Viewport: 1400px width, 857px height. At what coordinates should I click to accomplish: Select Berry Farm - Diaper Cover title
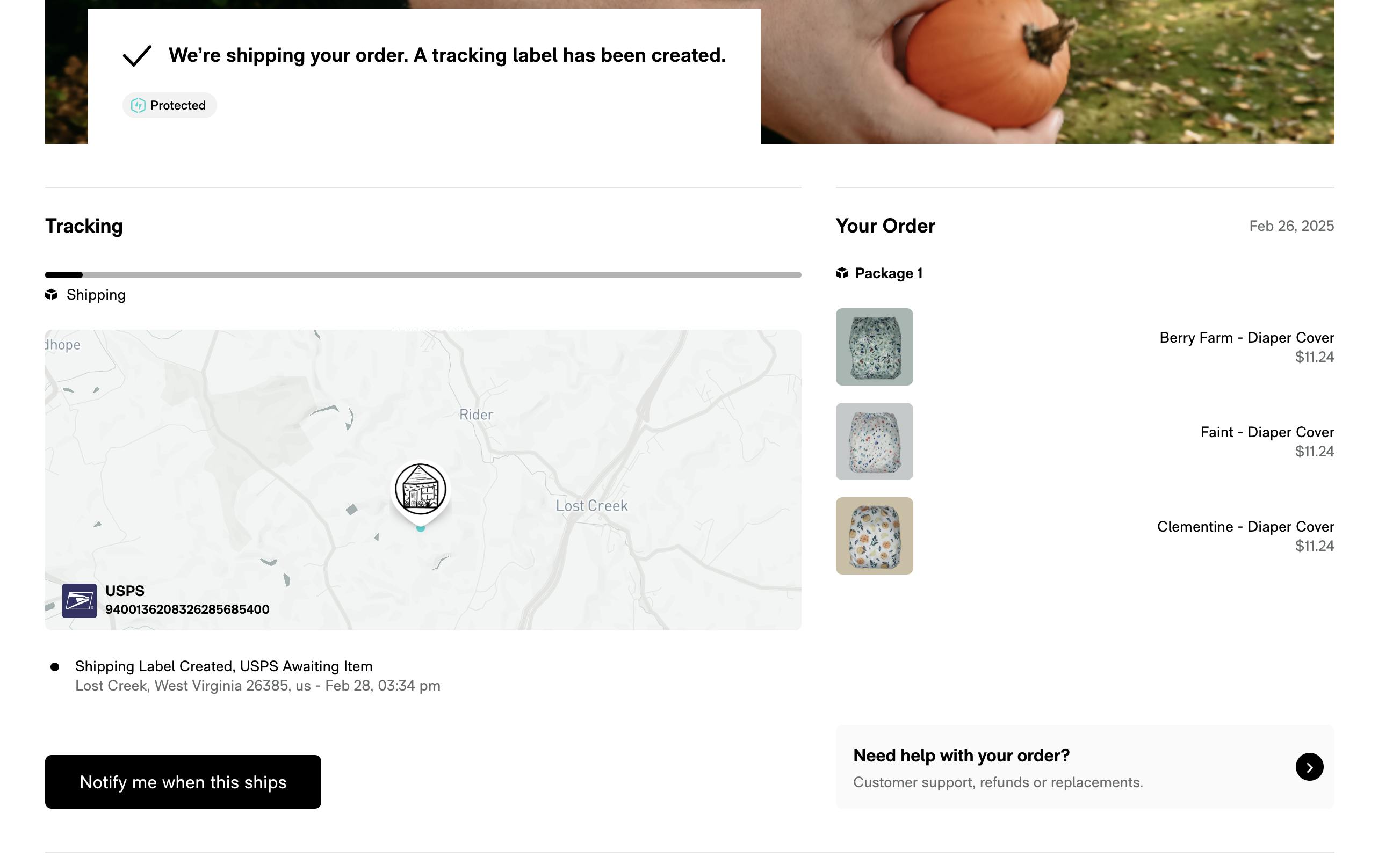tap(1246, 337)
